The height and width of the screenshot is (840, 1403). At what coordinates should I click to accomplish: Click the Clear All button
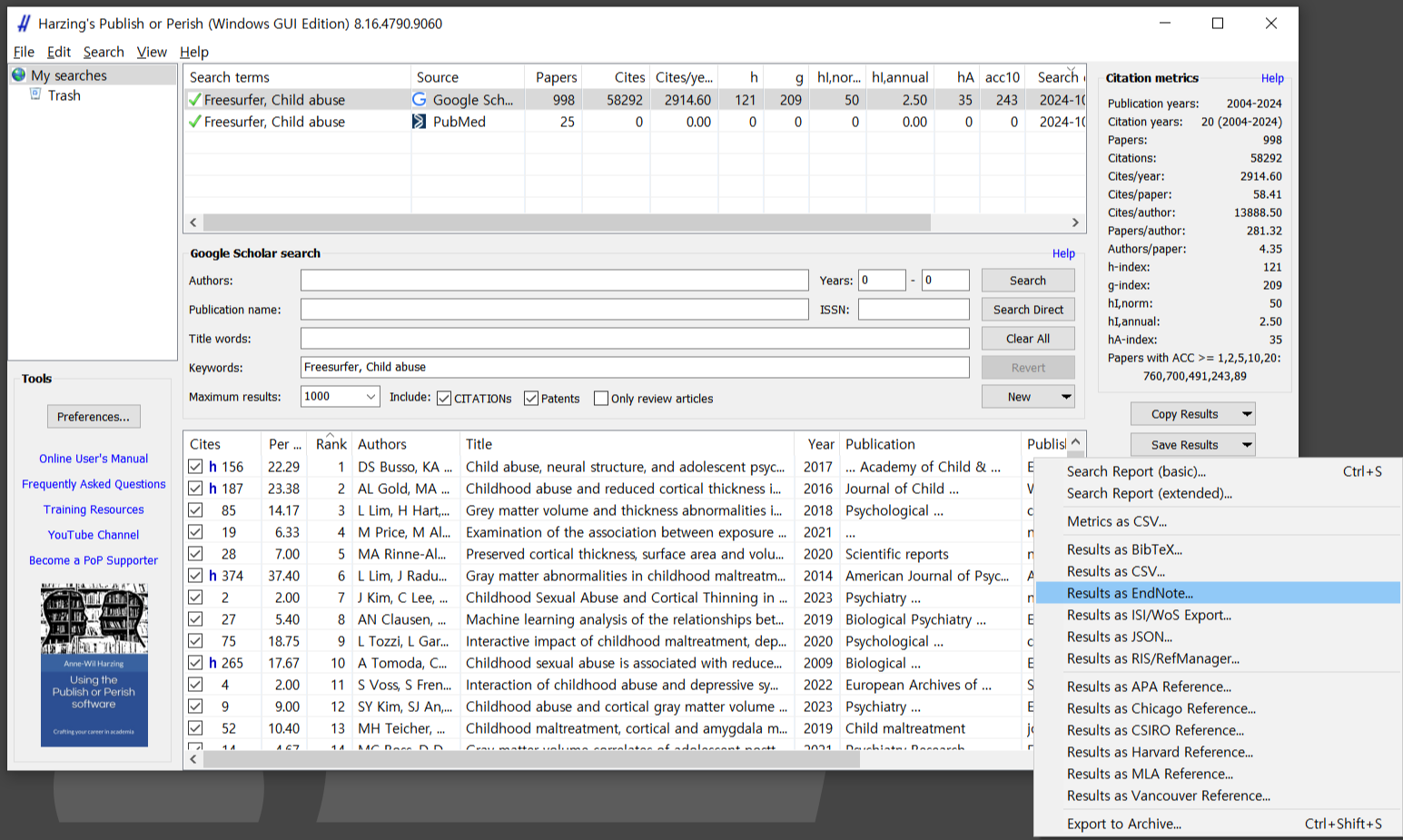1028,339
